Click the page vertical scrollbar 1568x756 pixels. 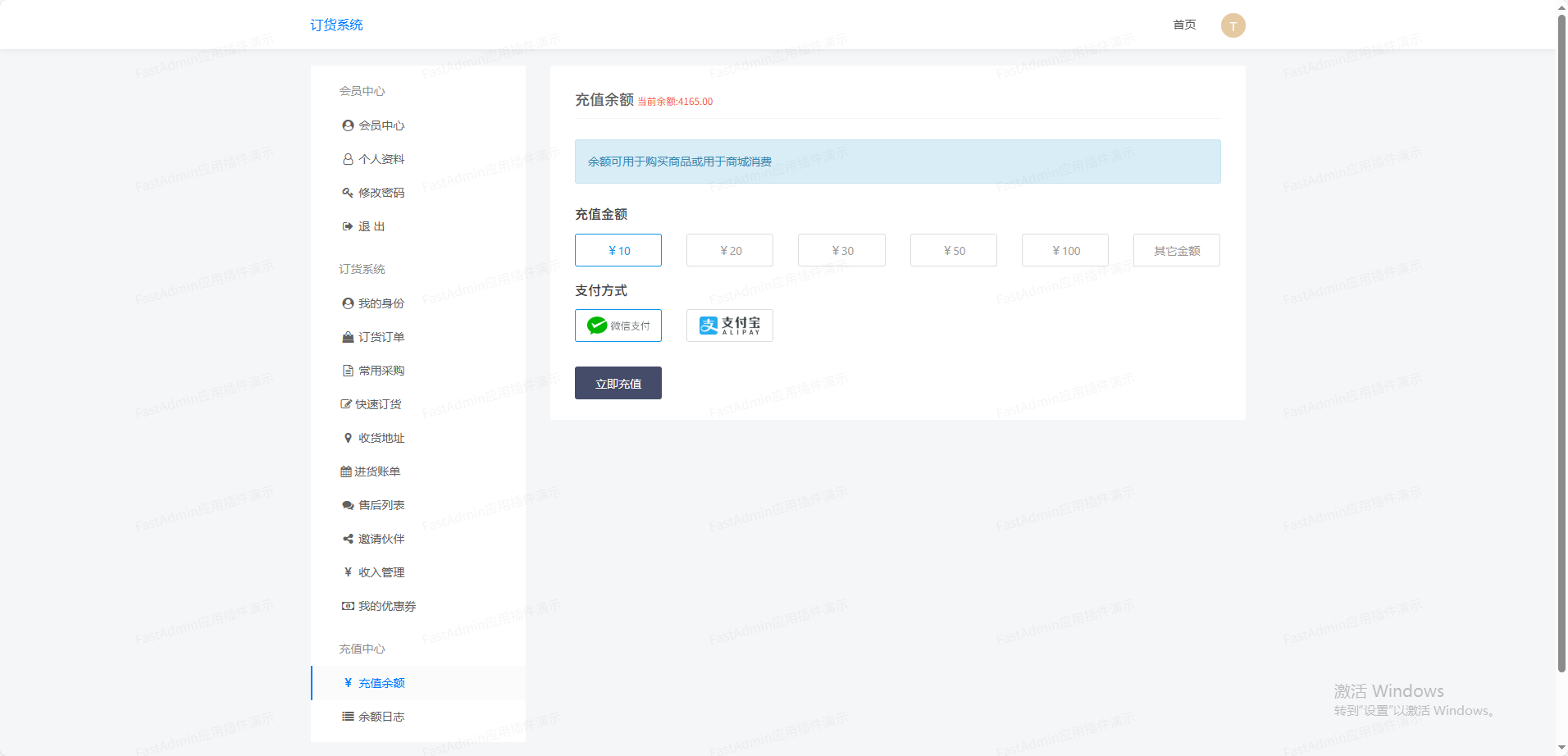1561,344
